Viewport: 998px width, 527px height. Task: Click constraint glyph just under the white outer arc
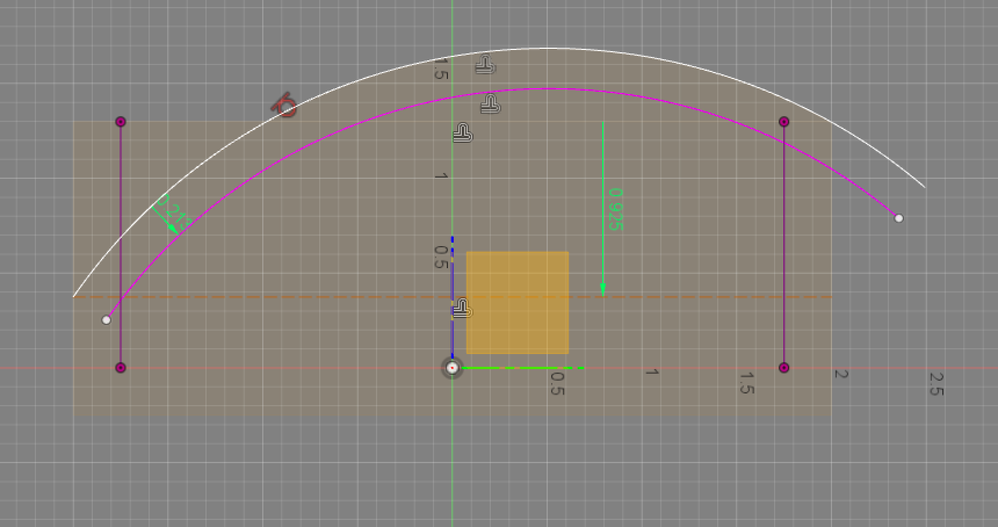point(485,65)
